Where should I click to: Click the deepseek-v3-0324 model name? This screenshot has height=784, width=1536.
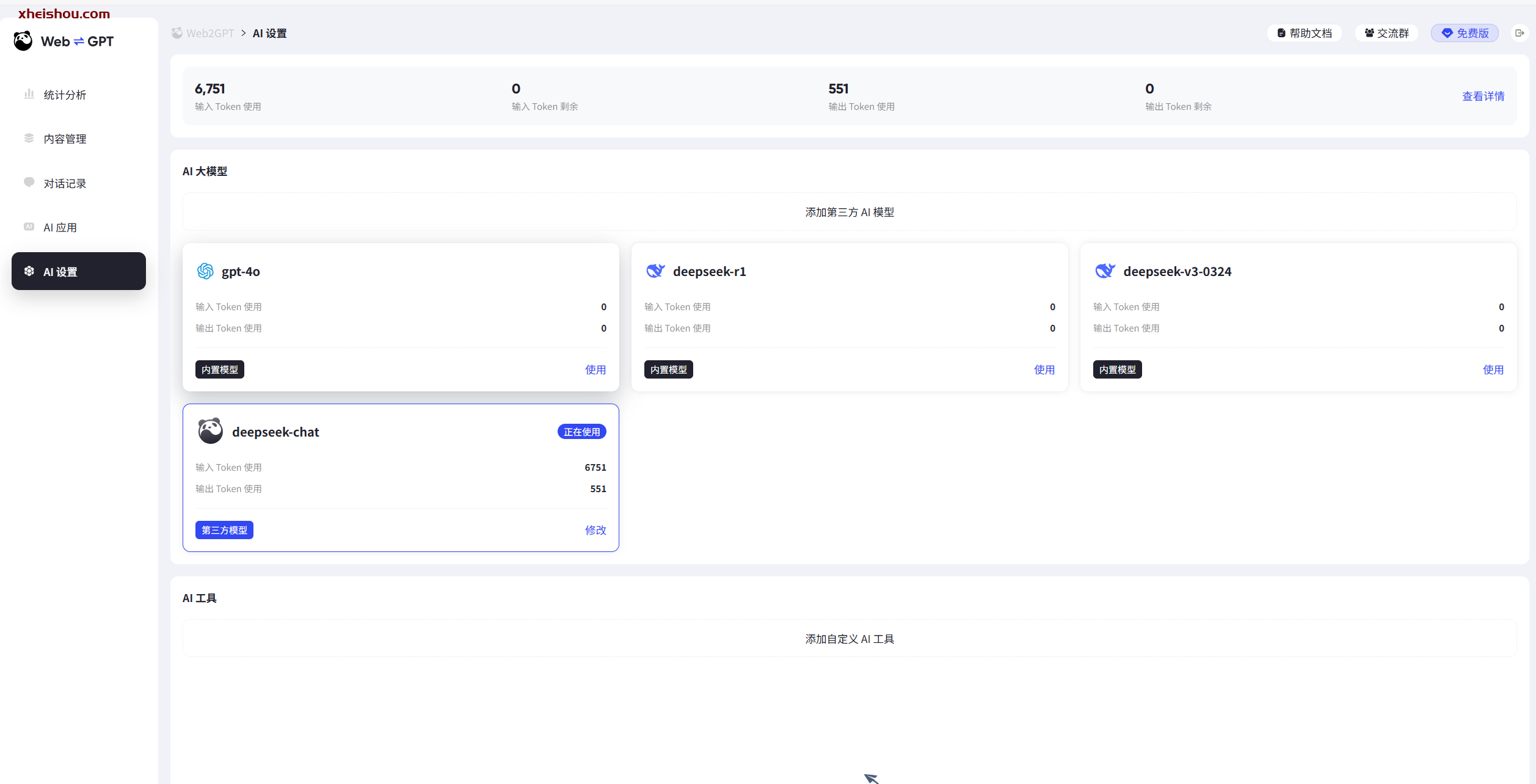click(x=1177, y=271)
